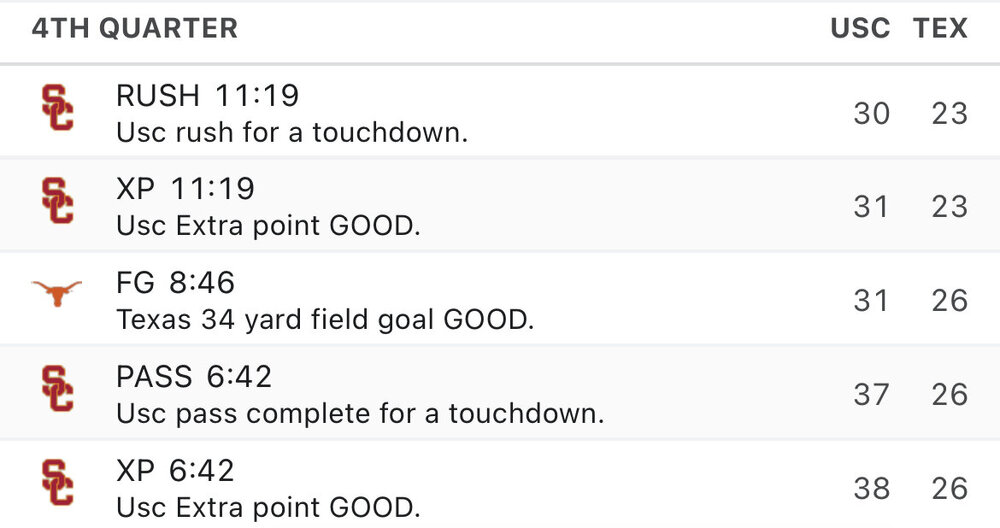The height and width of the screenshot is (528, 1000).
Task: Click USC score 30 in the rush row
Action: click(871, 114)
